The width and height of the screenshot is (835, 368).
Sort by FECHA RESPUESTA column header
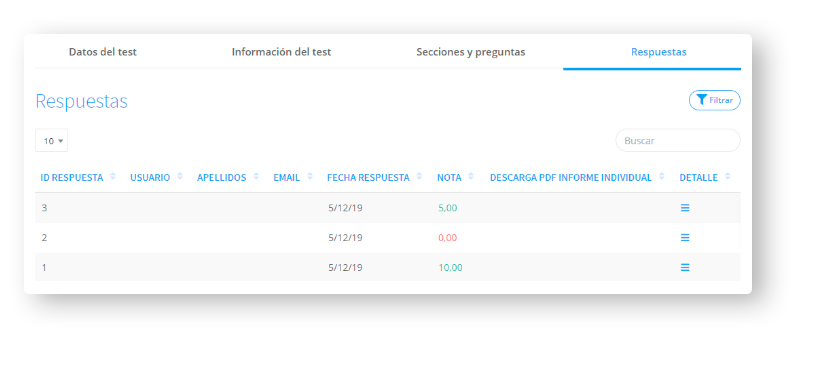click(x=369, y=178)
